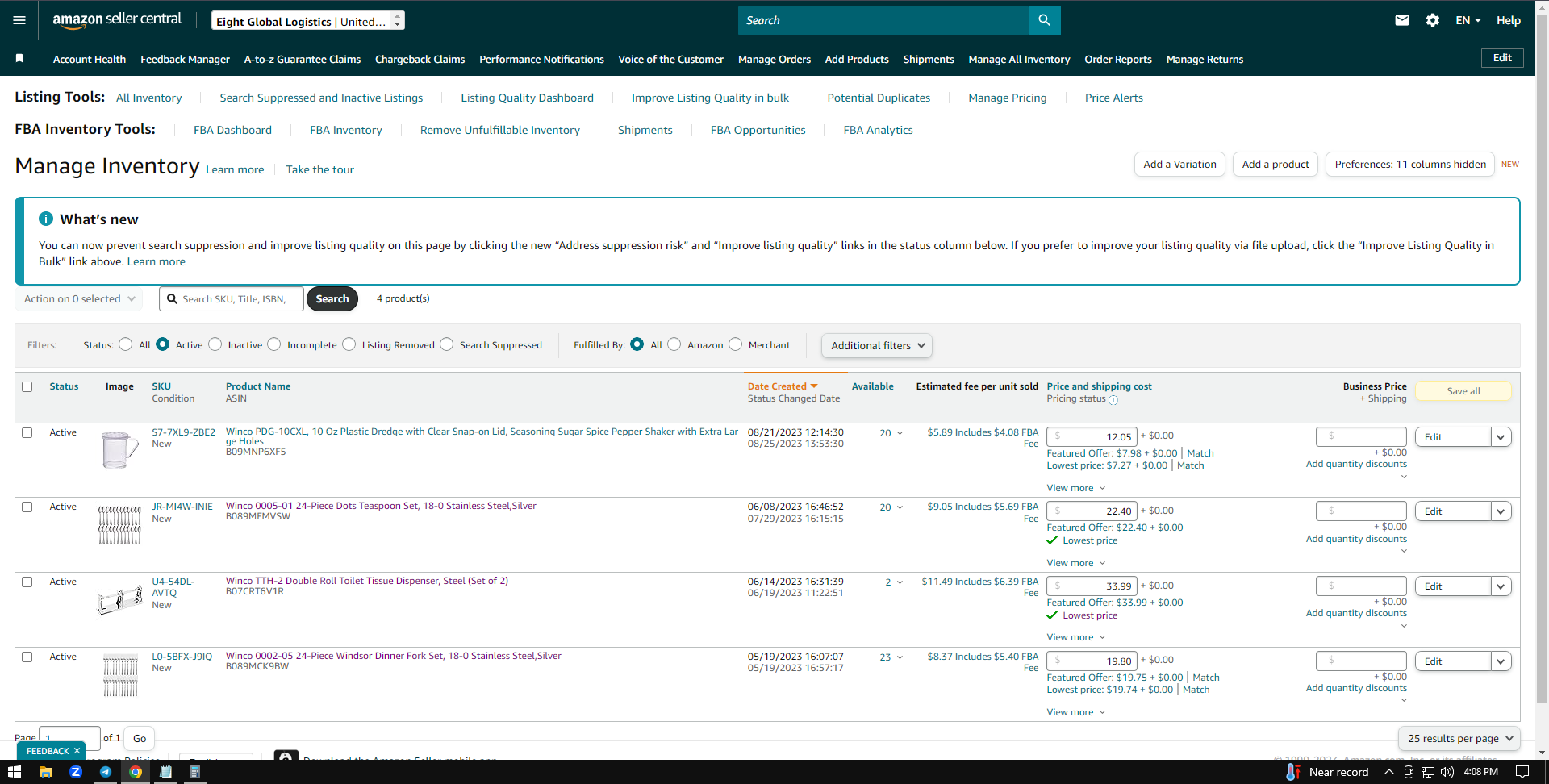Select Fulfilled By Amazon radio
1549x784 pixels.
674,344
